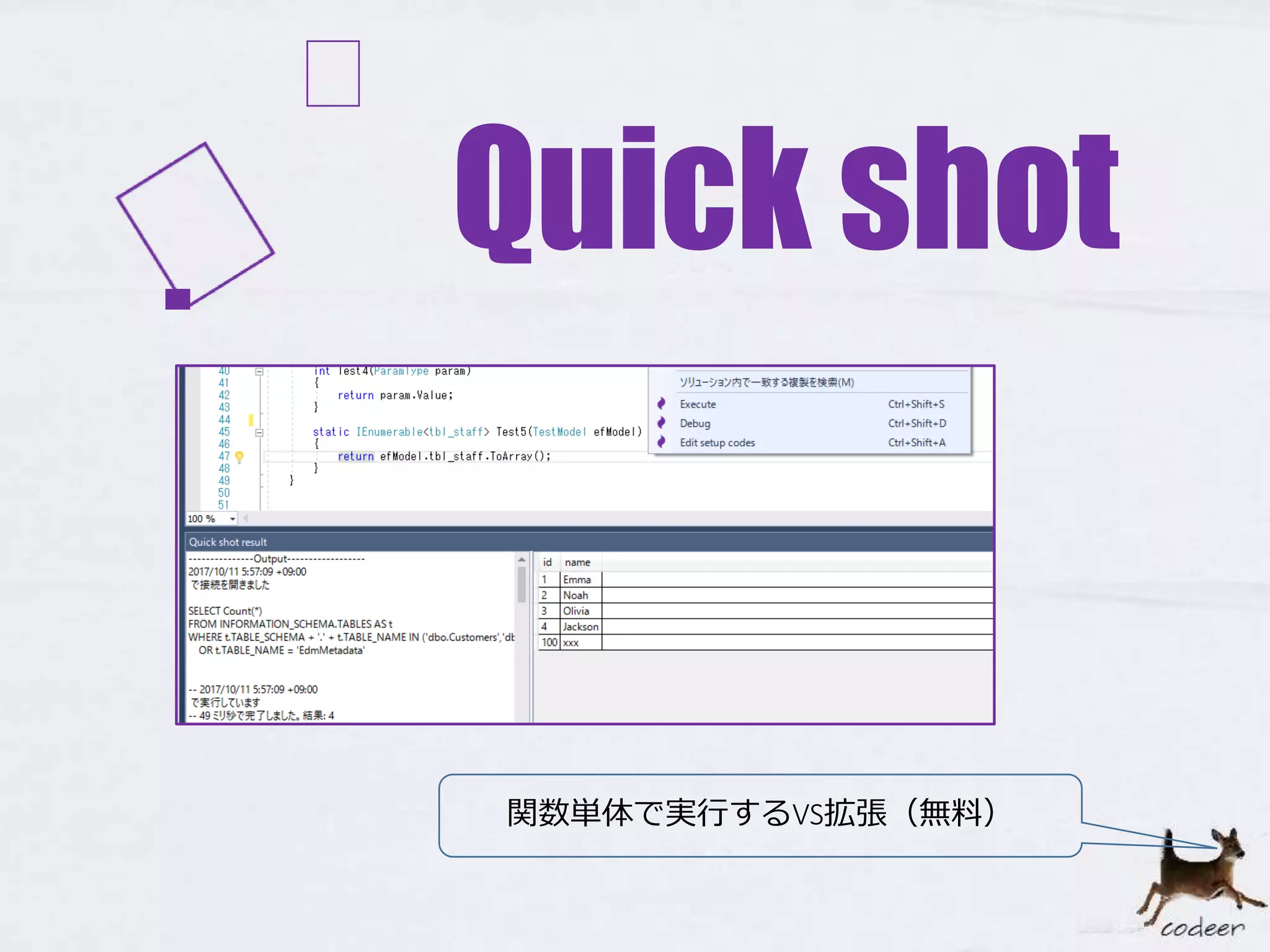
Task: Click the editor horizontal scroll left arrow
Action: tap(246, 518)
